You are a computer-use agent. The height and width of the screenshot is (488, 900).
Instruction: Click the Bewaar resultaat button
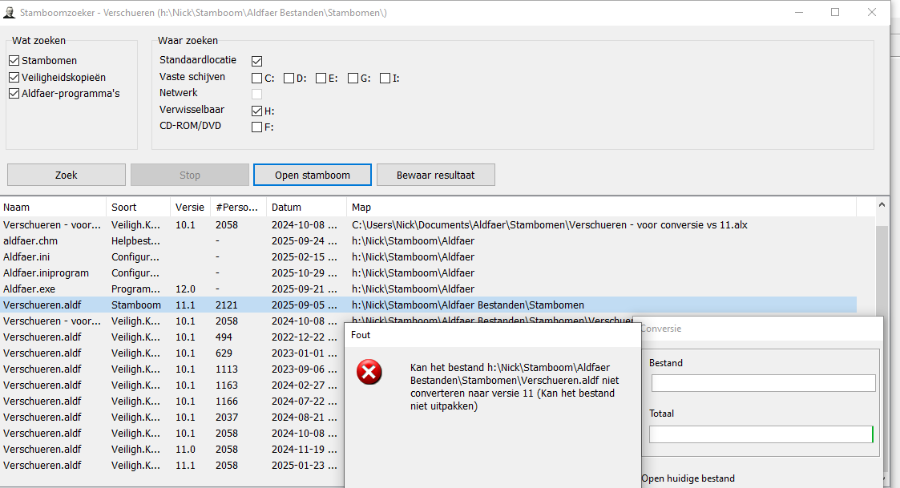pyautogui.click(x=435, y=175)
